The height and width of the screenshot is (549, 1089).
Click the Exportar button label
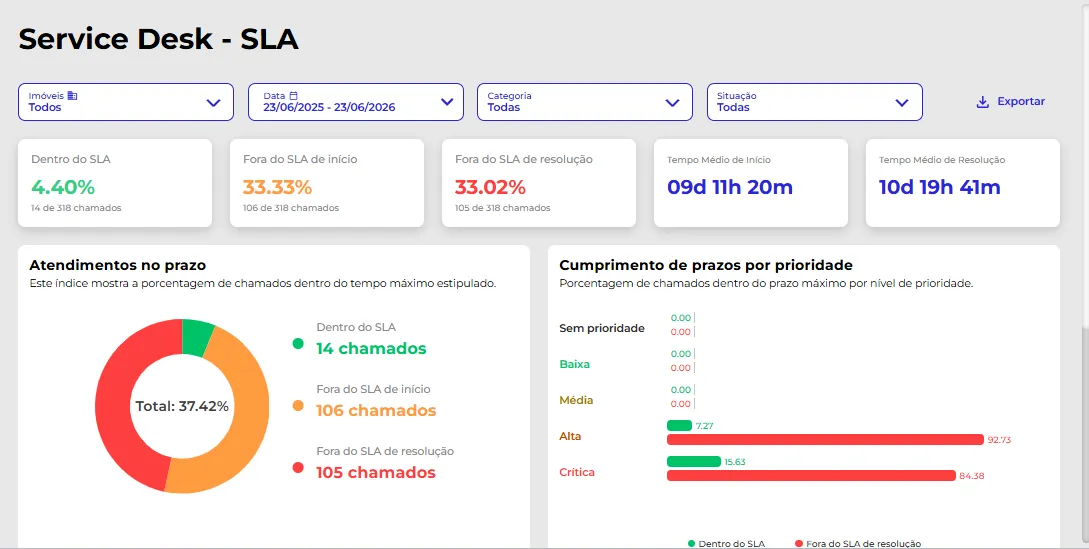point(1021,101)
